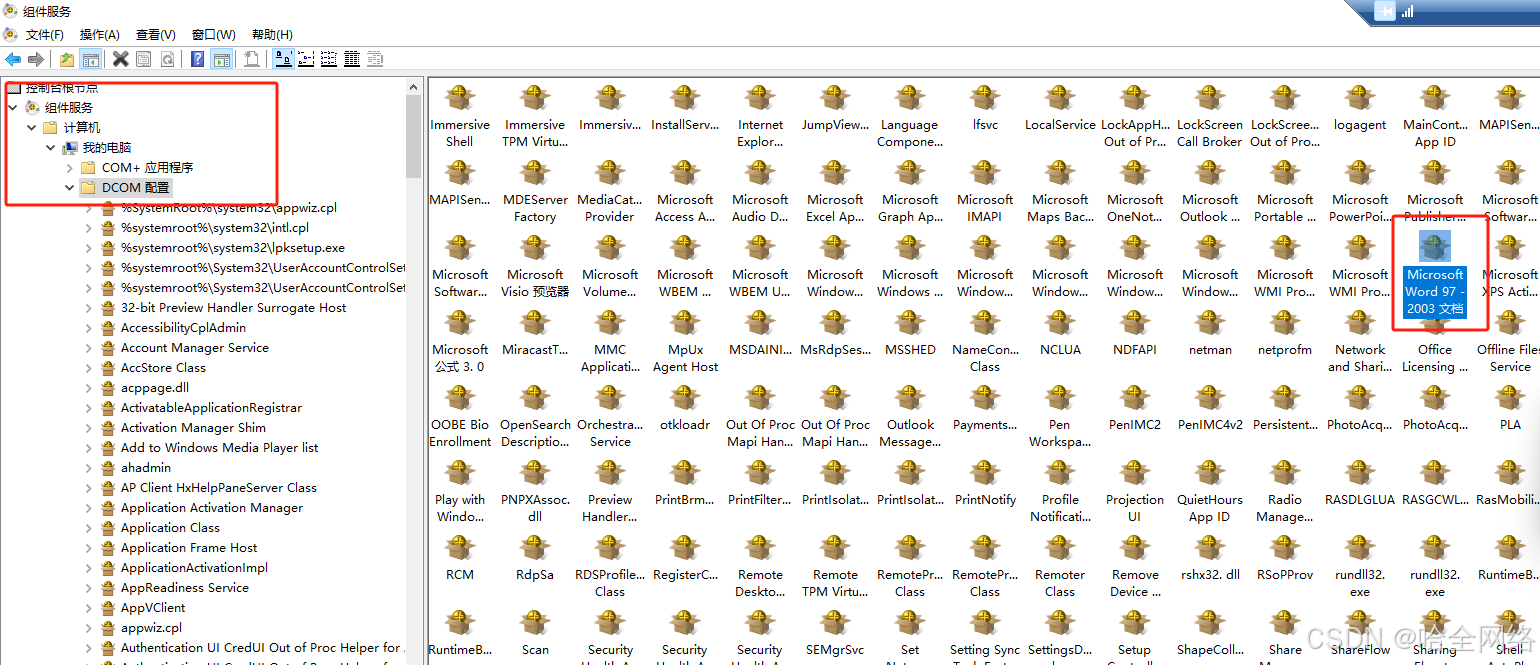Image resolution: width=1540 pixels, height=665 pixels.
Task: Switch to large icons view
Action: click(283, 59)
